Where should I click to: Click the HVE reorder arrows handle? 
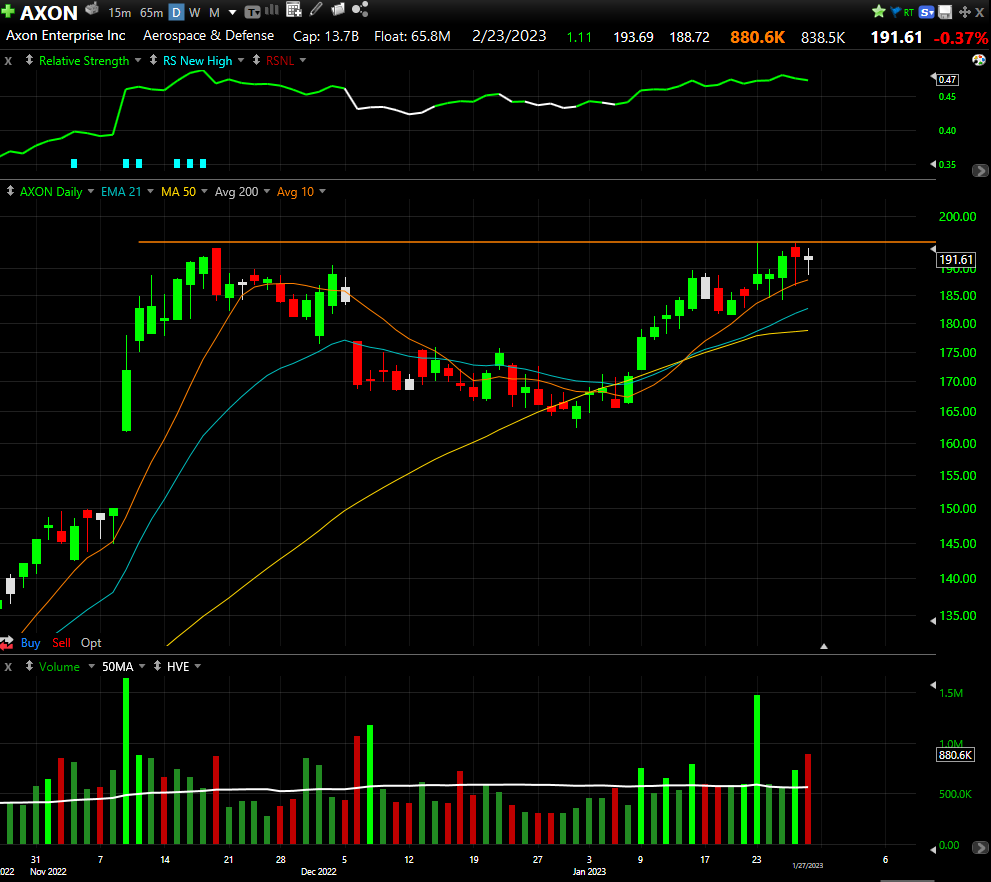(x=157, y=666)
